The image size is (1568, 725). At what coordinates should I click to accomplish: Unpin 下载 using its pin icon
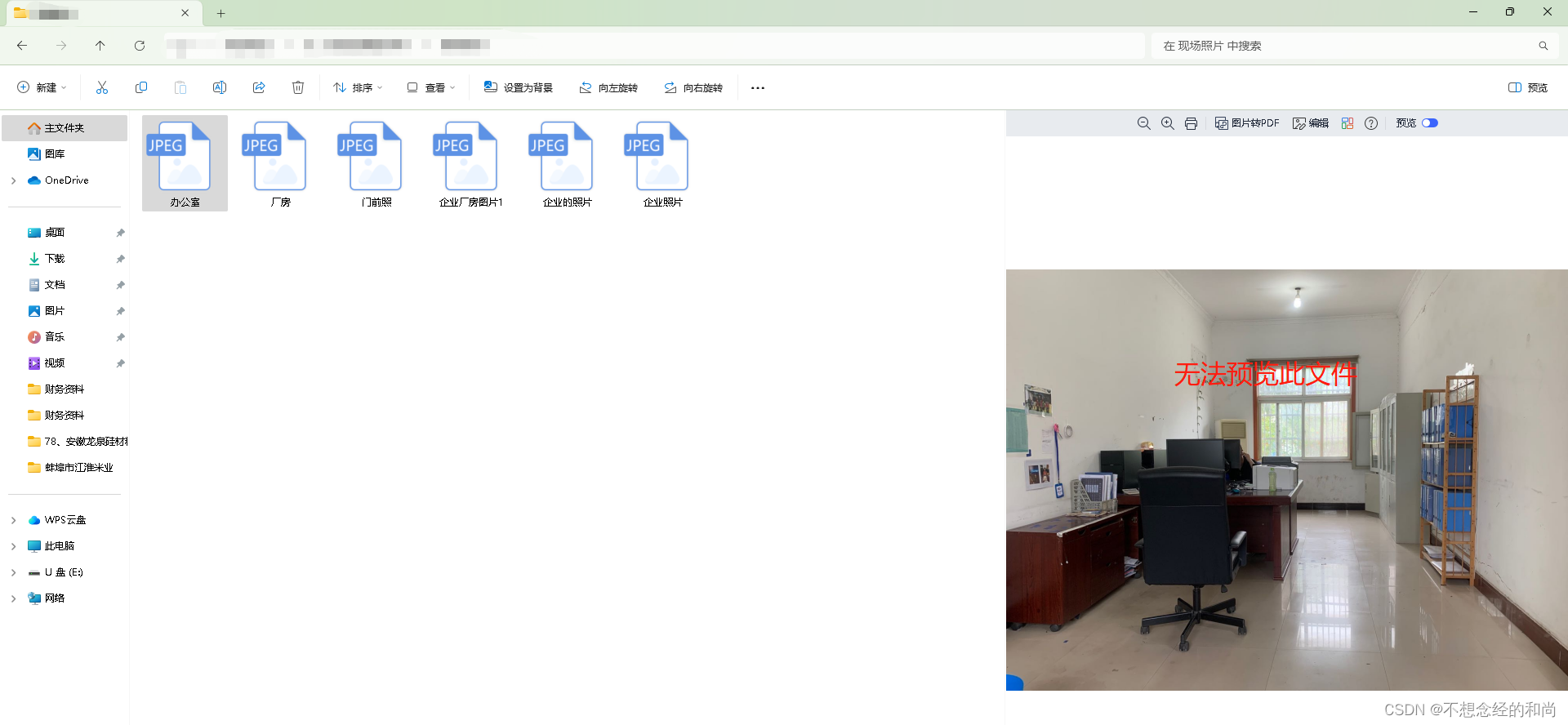(x=121, y=259)
